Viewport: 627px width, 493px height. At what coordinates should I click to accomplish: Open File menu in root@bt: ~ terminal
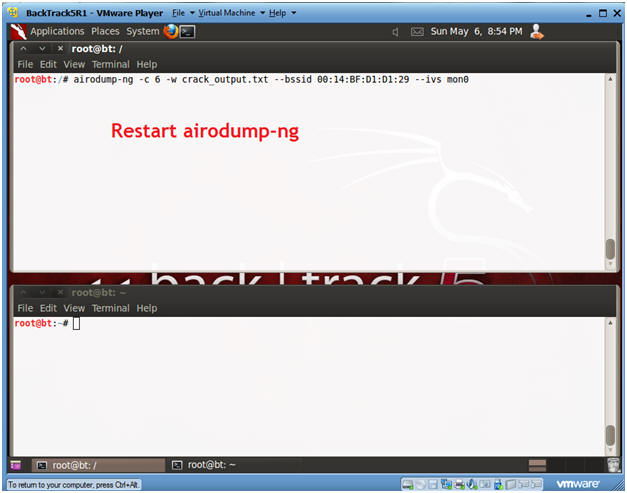point(25,308)
